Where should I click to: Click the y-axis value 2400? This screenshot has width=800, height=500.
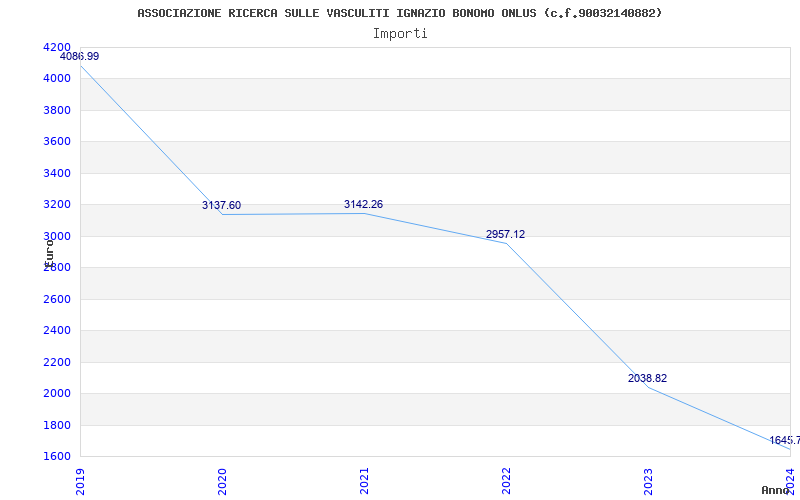(57, 331)
